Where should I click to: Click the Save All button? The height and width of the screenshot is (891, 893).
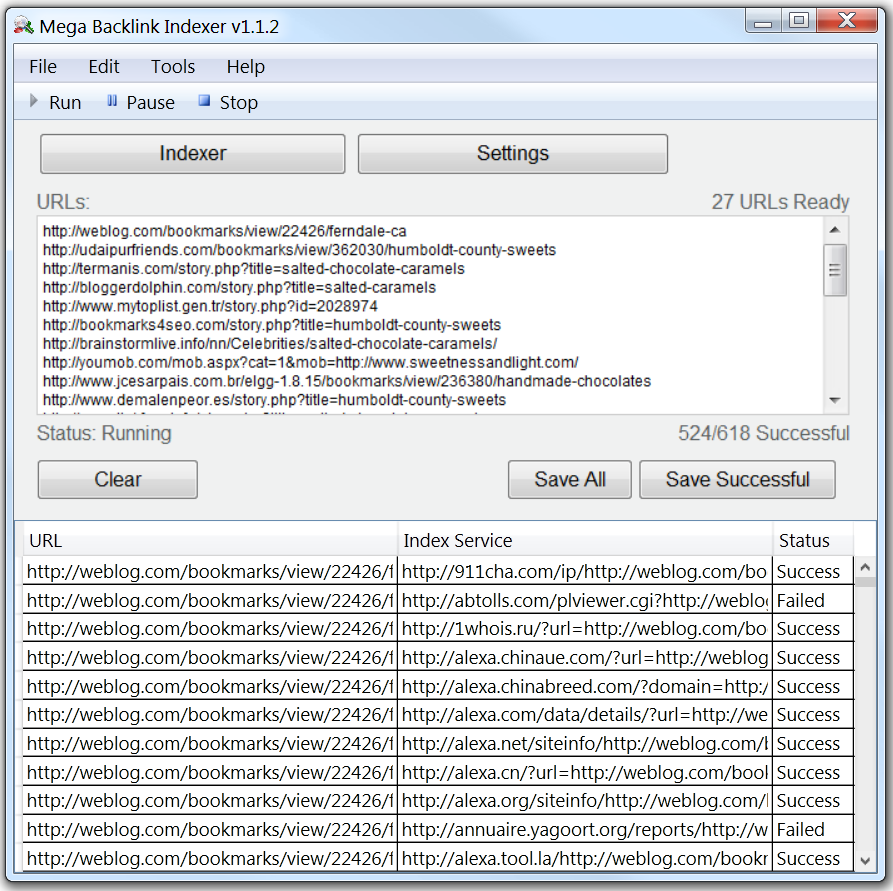(x=569, y=479)
